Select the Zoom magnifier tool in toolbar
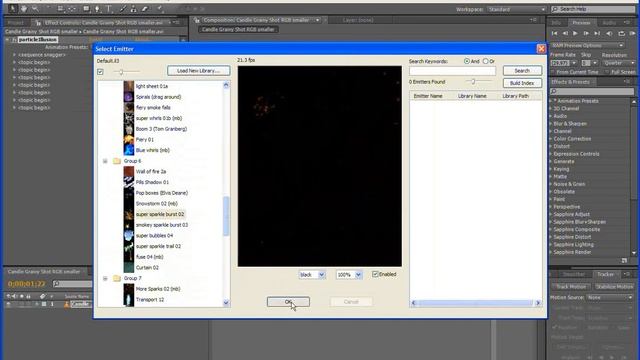640x360 pixels. [x=36, y=9]
